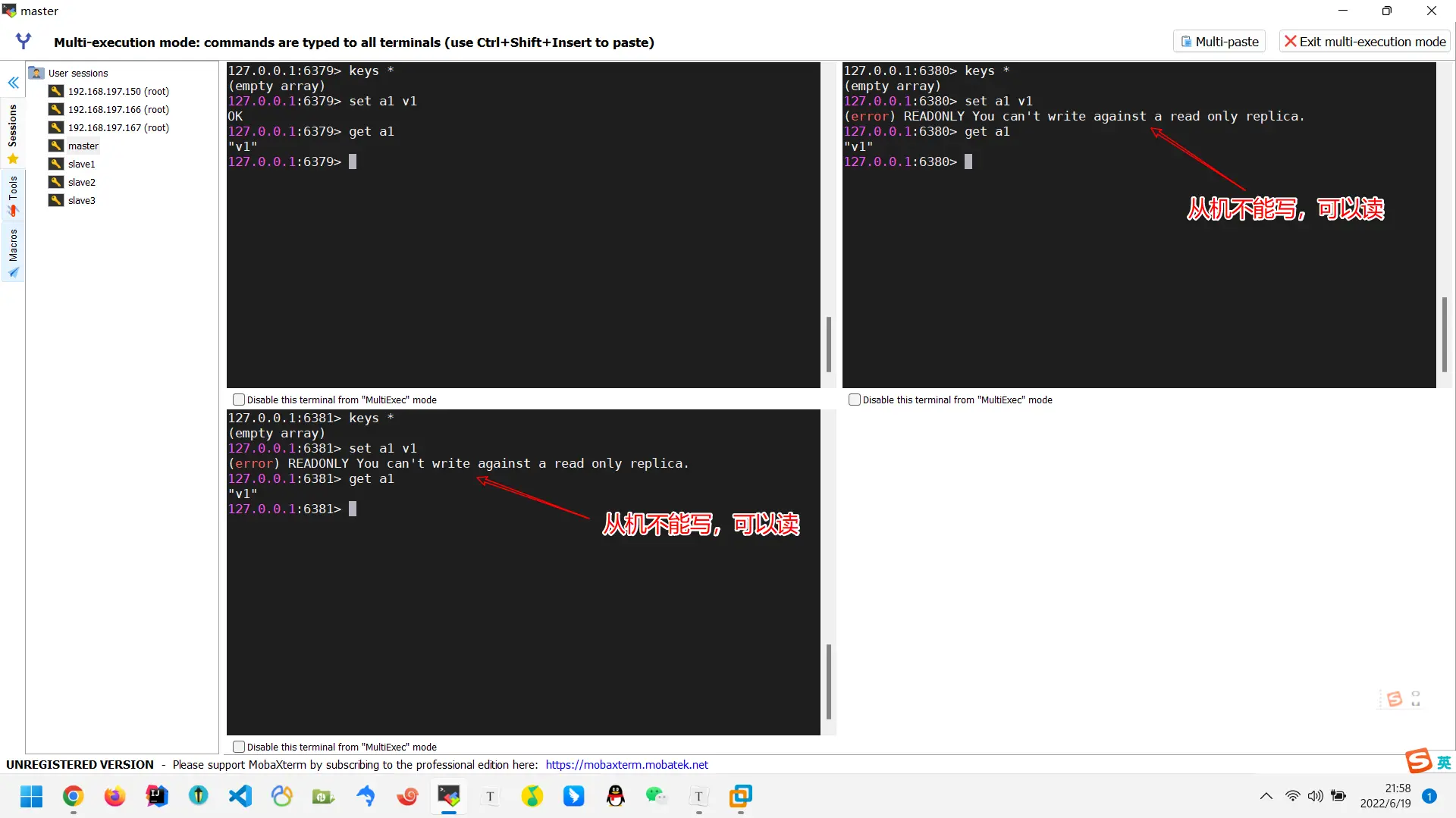Exit multi-execution mode
This screenshot has width=1456, height=818.
point(1364,42)
